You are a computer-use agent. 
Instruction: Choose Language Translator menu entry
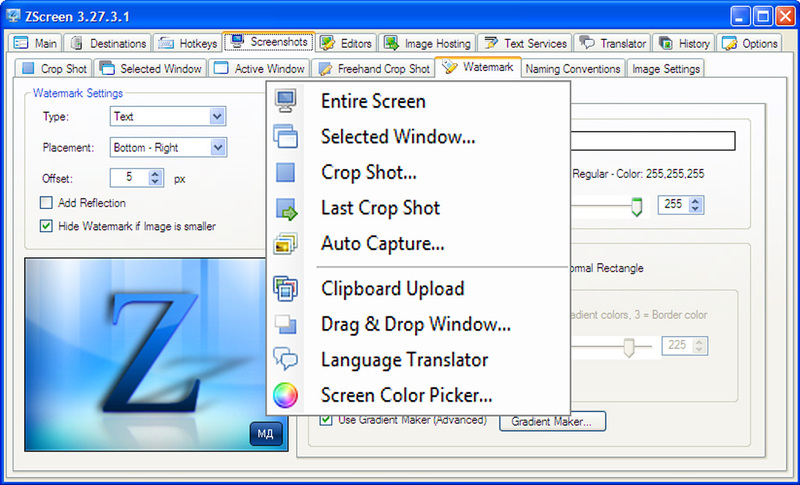click(418, 360)
